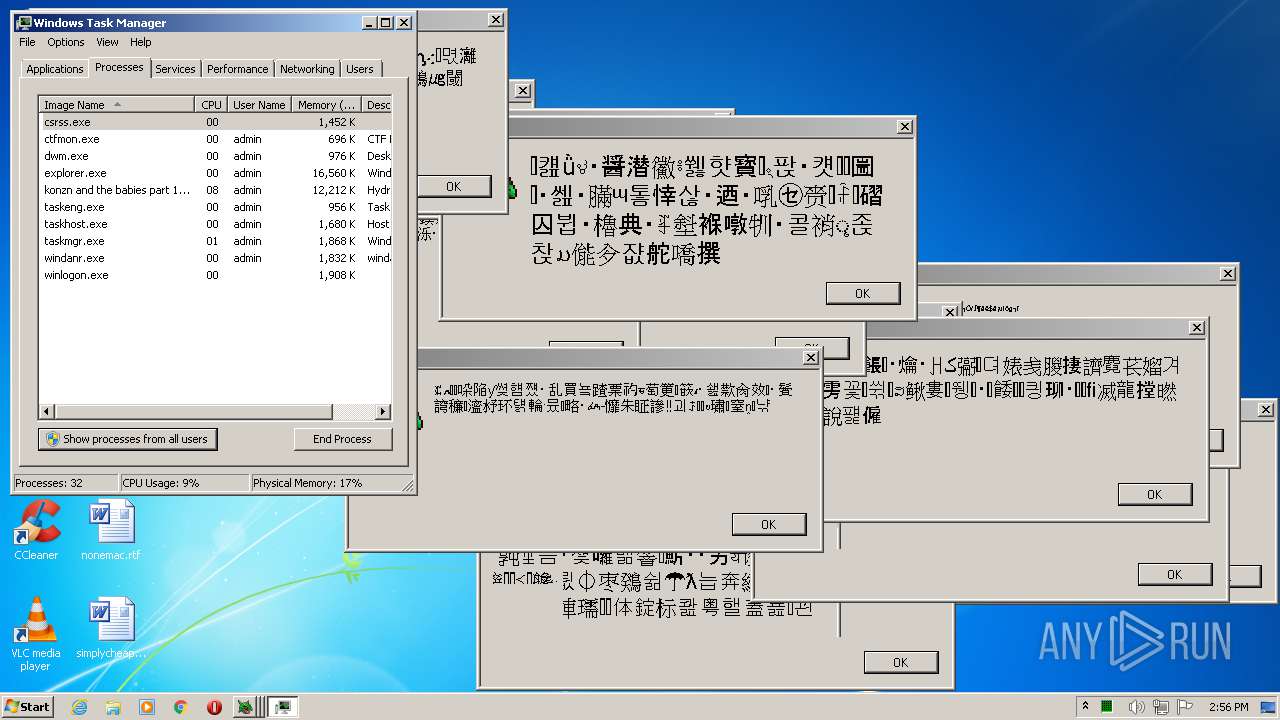Select the ctfmon.exe process row
1280x720 pixels.
point(215,139)
